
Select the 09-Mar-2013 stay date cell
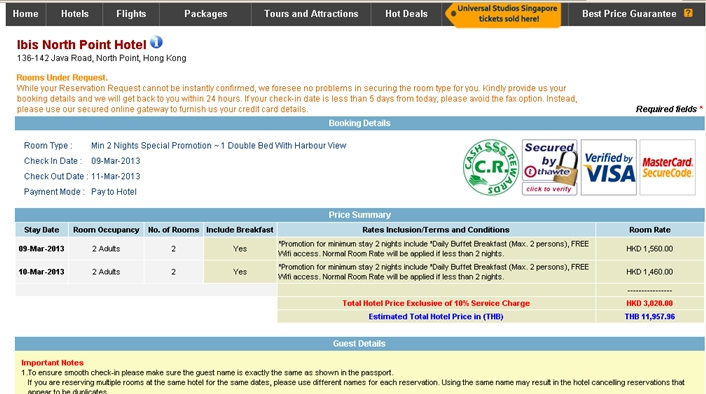[x=41, y=249]
